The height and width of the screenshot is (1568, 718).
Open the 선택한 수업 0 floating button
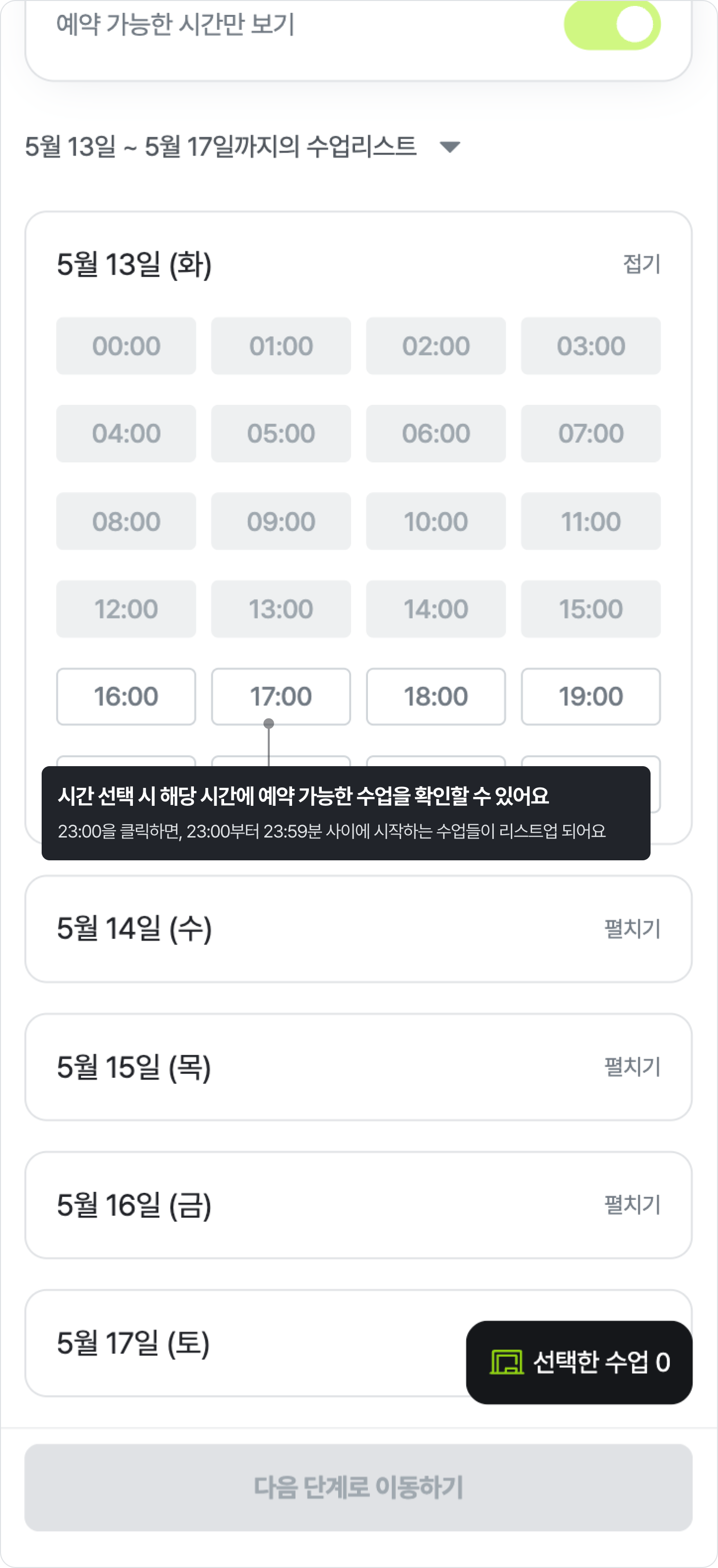(x=579, y=1362)
